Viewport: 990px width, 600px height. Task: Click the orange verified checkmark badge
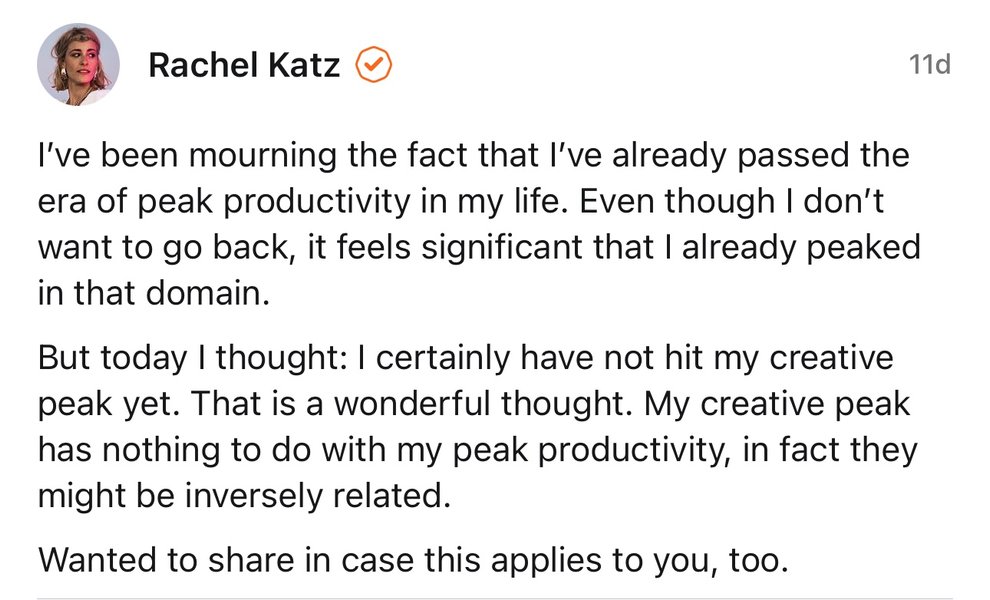coord(374,64)
